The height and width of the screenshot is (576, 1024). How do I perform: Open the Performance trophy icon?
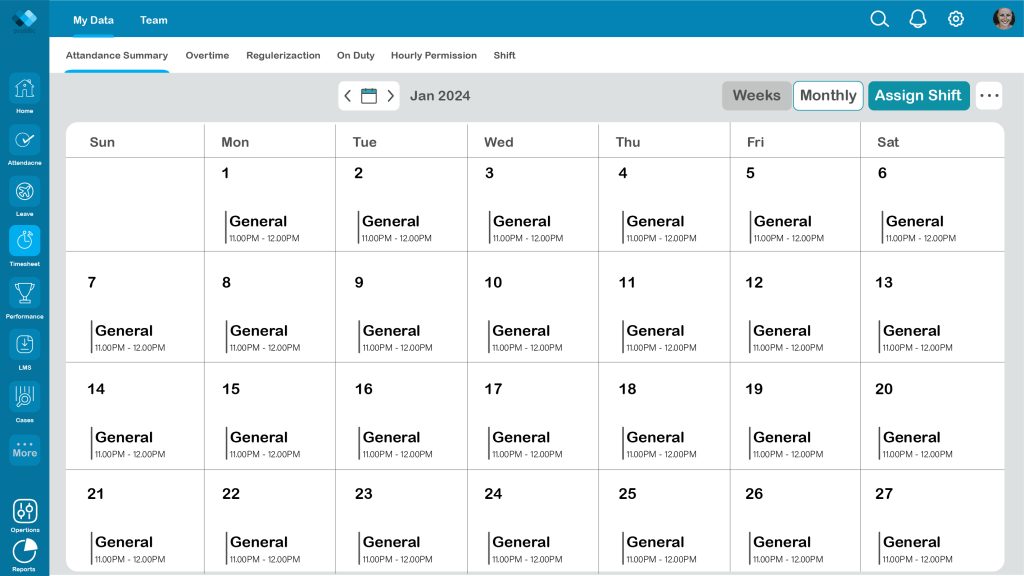[24, 293]
